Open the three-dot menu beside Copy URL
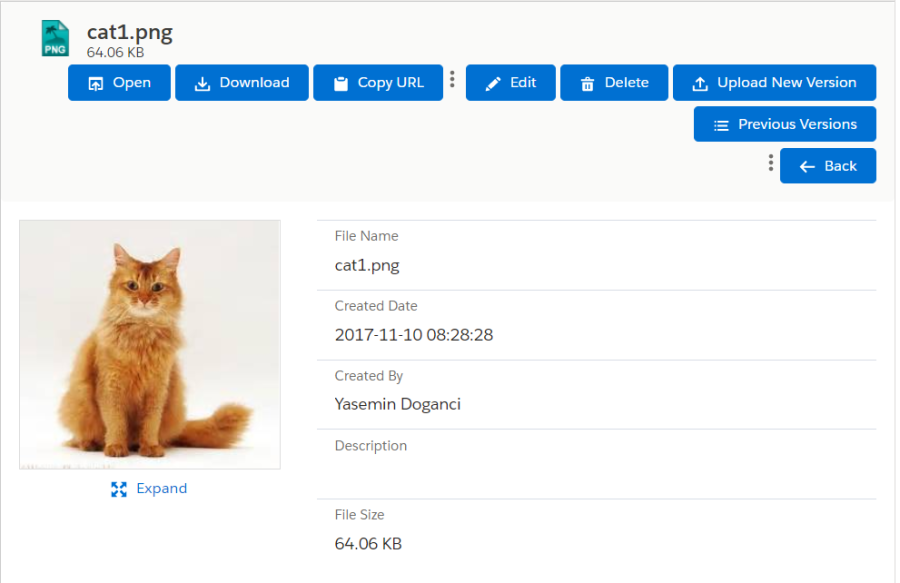900x583 pixels. 452,79
